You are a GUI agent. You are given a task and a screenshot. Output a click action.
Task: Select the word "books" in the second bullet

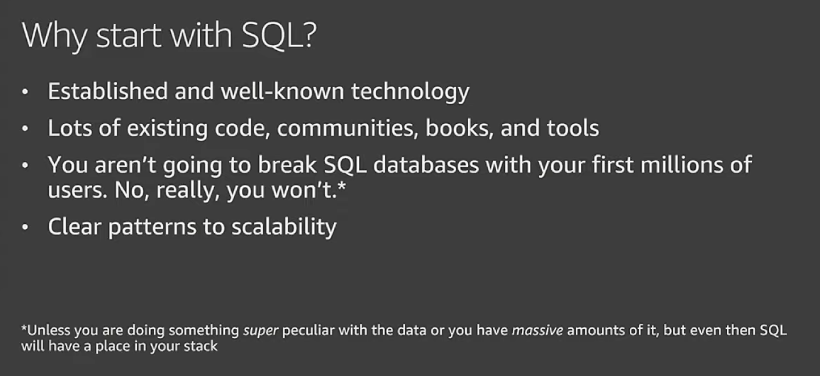click(x=460, y=129)
